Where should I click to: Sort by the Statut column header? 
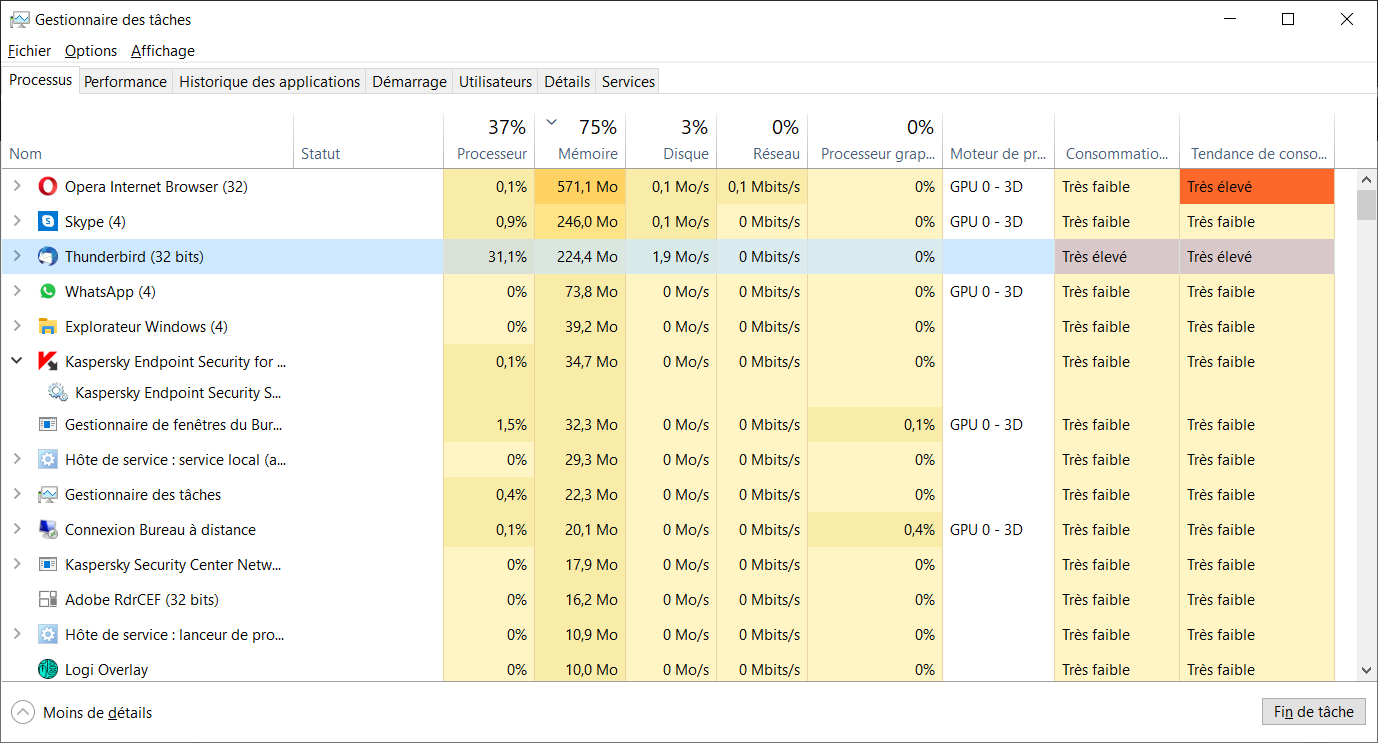point(368,141)
